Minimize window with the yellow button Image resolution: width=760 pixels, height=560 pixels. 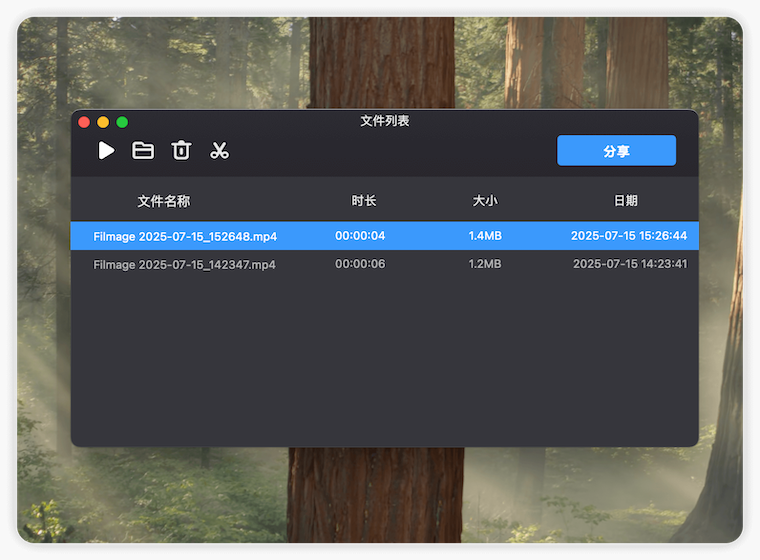tap(103, 122)
